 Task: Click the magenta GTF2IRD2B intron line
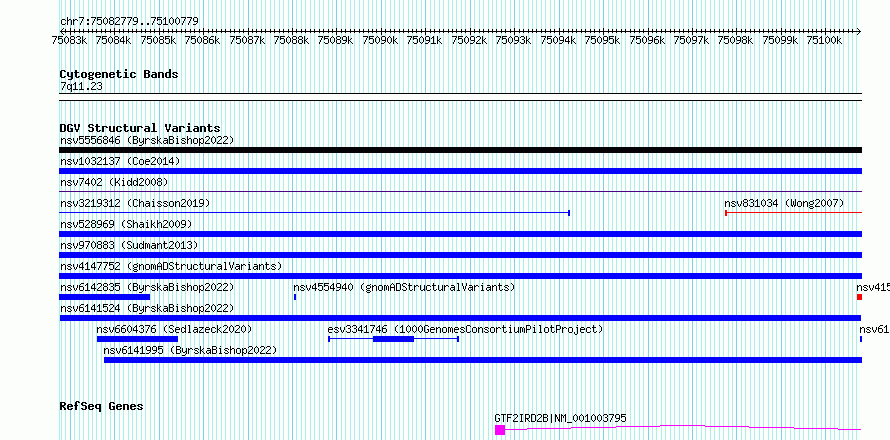tap(683, 428)
